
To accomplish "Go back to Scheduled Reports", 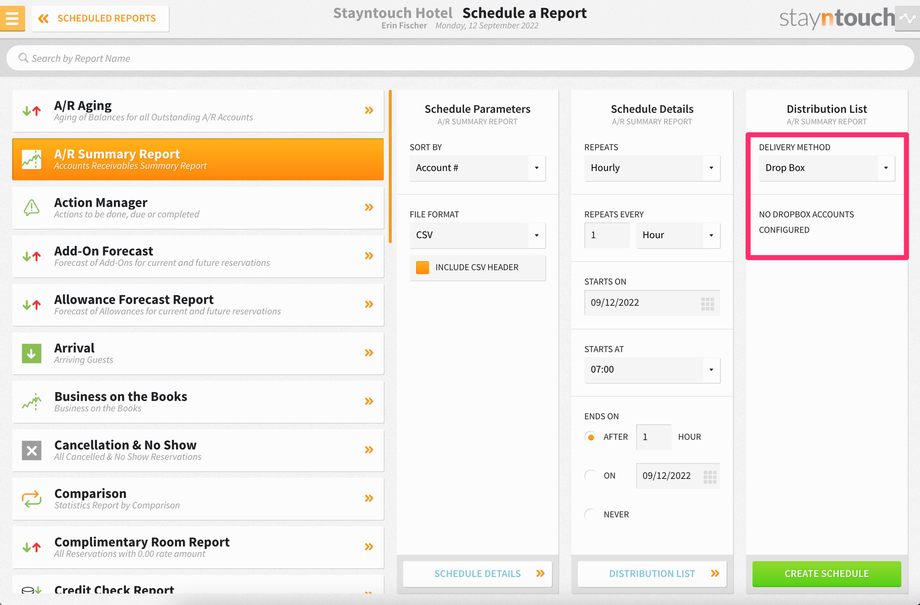I will (x=100, y=19).
